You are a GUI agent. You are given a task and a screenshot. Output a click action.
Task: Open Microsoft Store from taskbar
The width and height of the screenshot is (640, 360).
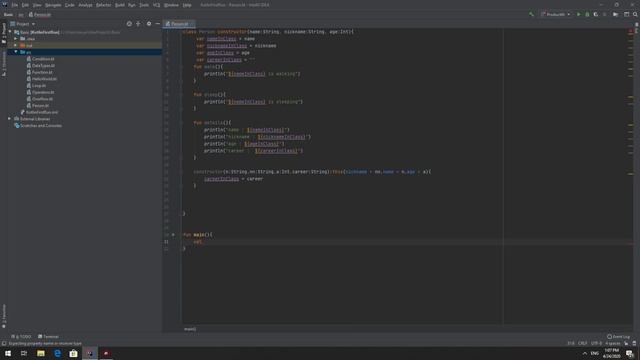[x=73, y=353]
